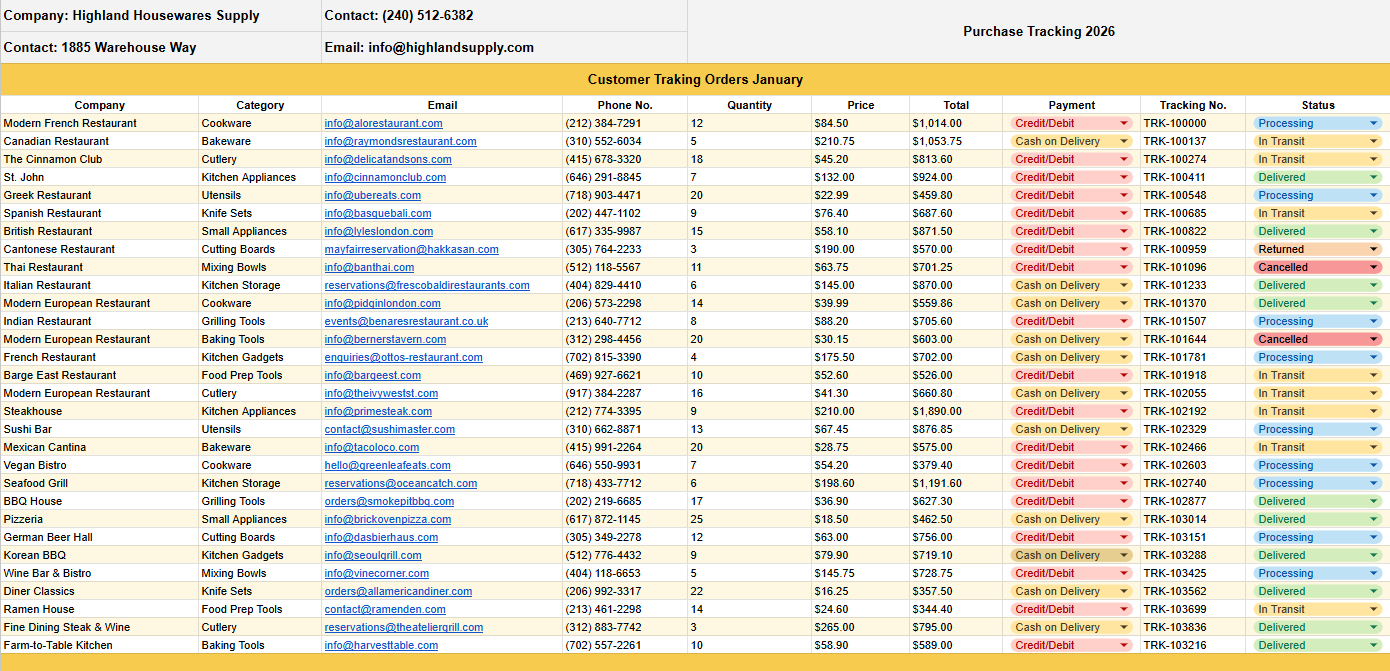The height and width of the screenshot is (671, 1390).
Task: Select the $1,890.00 total cell
Action: click(956, 411)
